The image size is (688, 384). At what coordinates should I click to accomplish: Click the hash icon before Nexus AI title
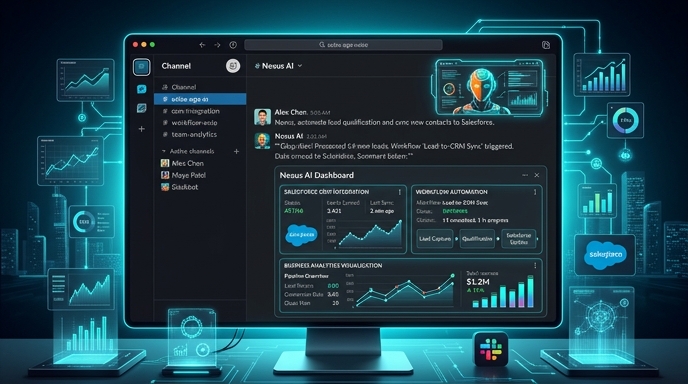coord(257,66)
